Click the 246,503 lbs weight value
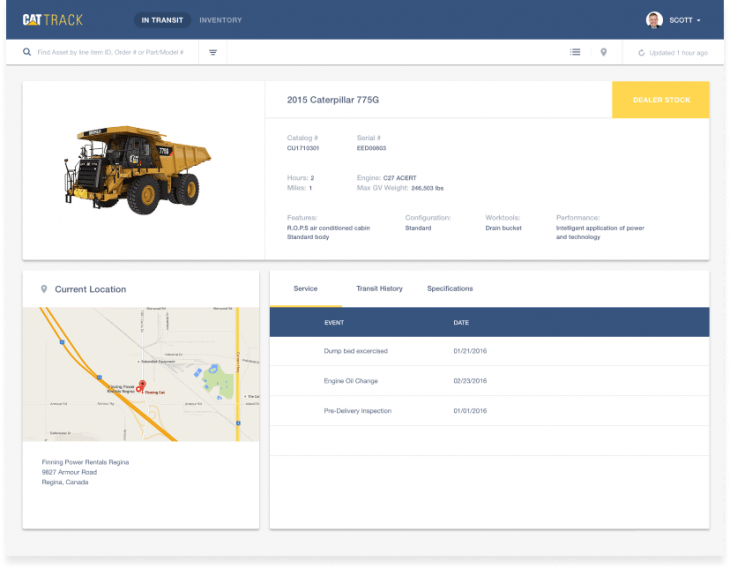This screenshot has height=569, width=730. pos(427,188)
